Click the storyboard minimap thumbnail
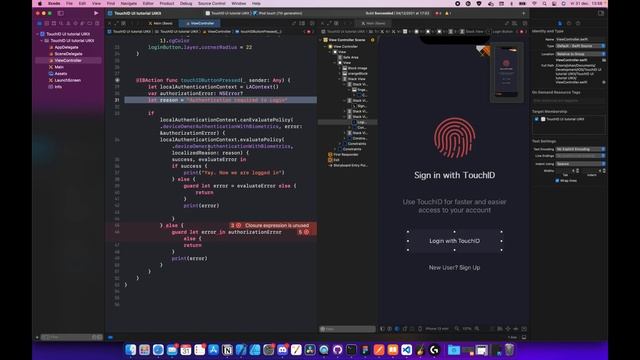The height and width of the screenshot is (360, 640). (506, 72)
